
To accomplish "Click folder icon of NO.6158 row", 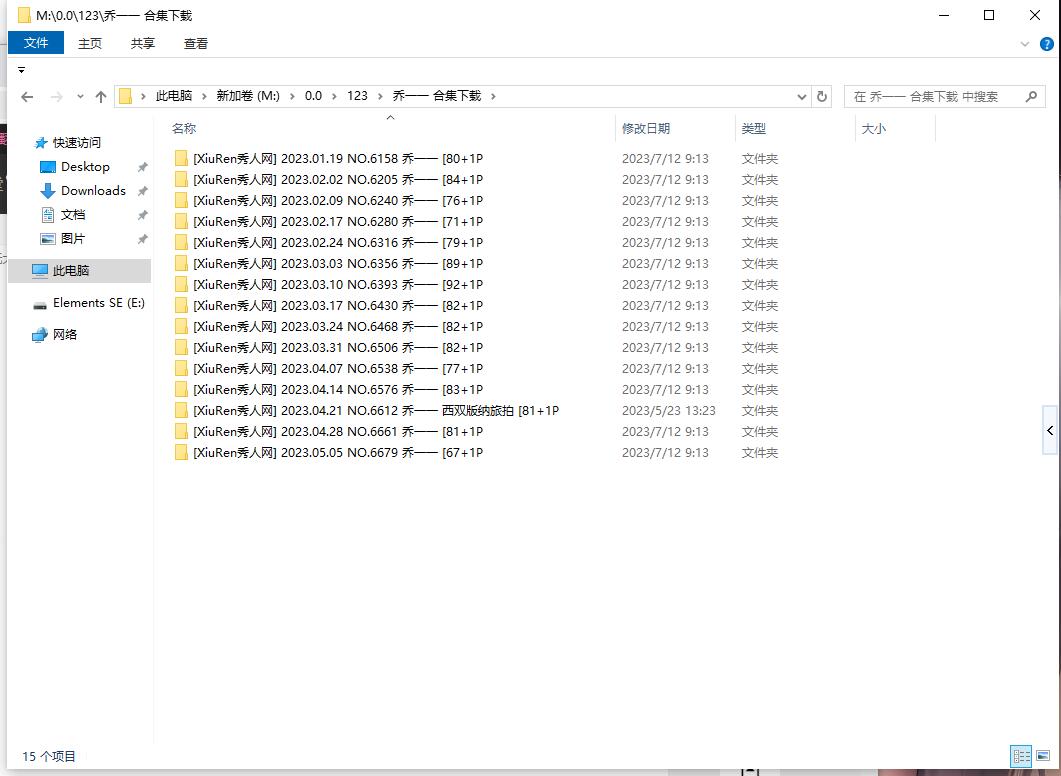I will tap(181, 158).
